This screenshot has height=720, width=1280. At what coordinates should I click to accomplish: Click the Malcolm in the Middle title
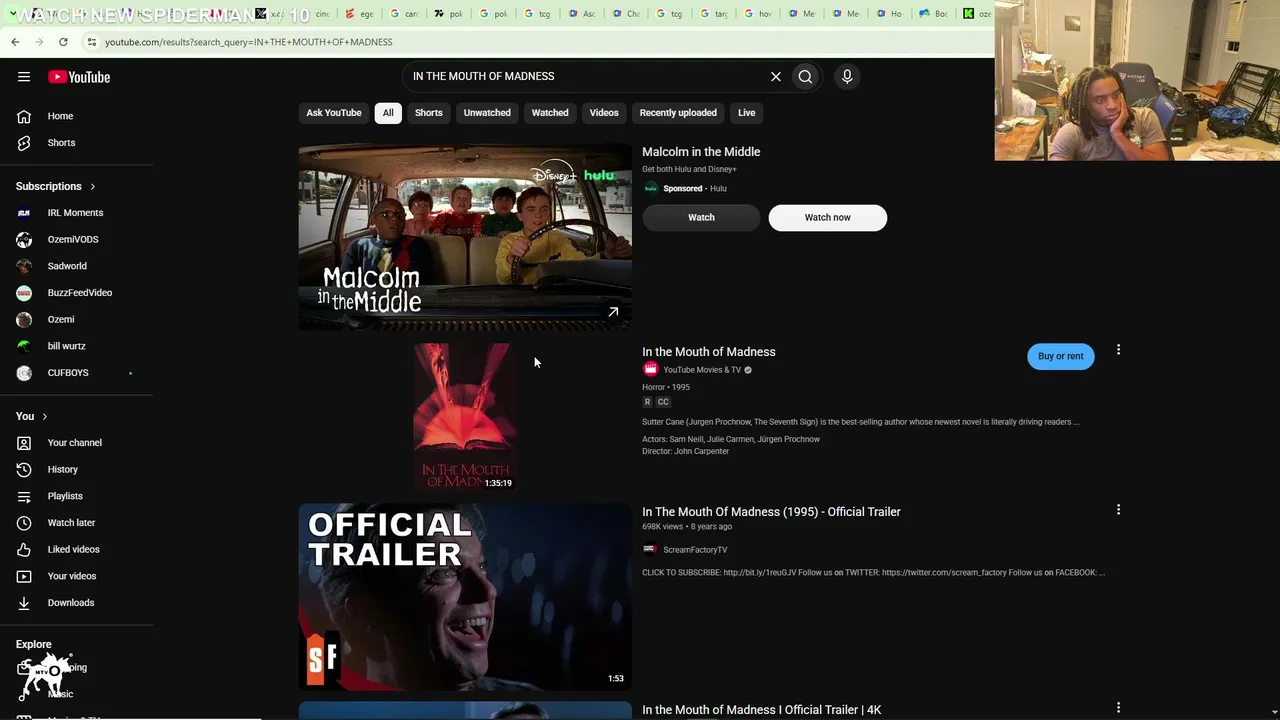[x=701, y=152]
